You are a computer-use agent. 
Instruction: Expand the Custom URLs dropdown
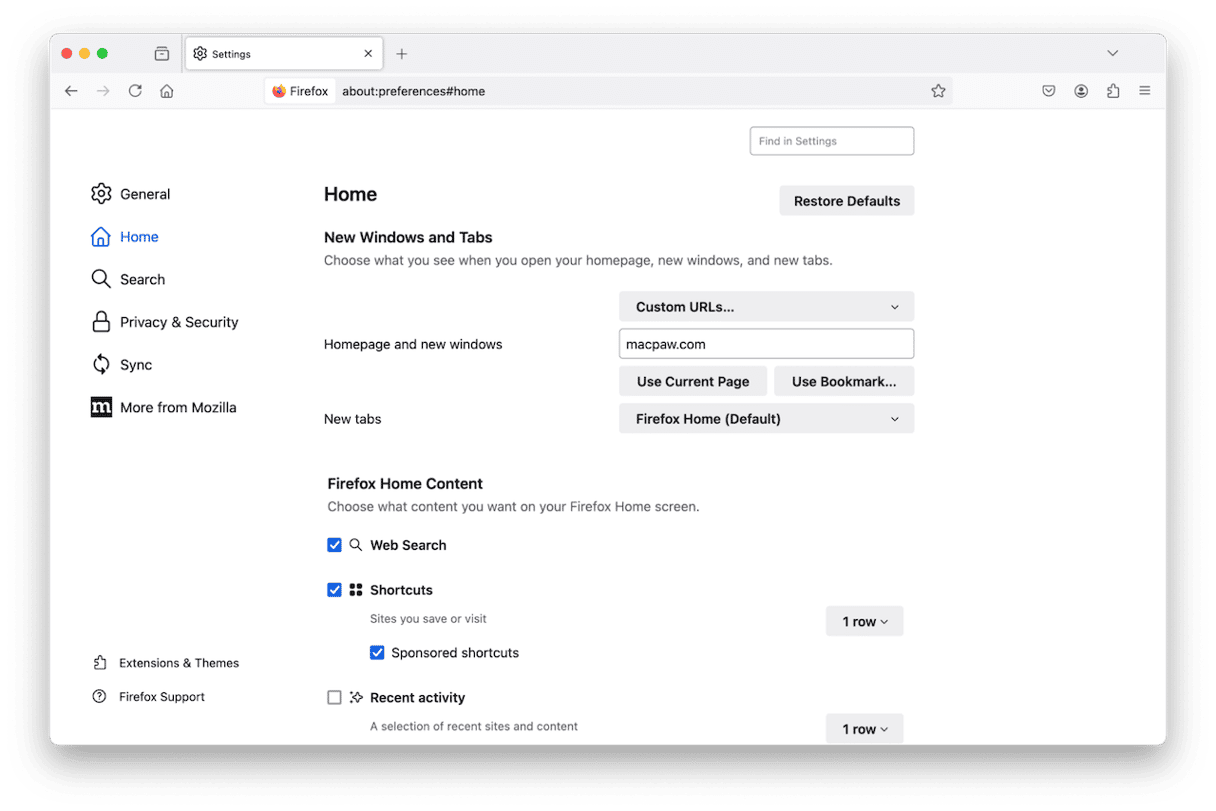[766, 307]
